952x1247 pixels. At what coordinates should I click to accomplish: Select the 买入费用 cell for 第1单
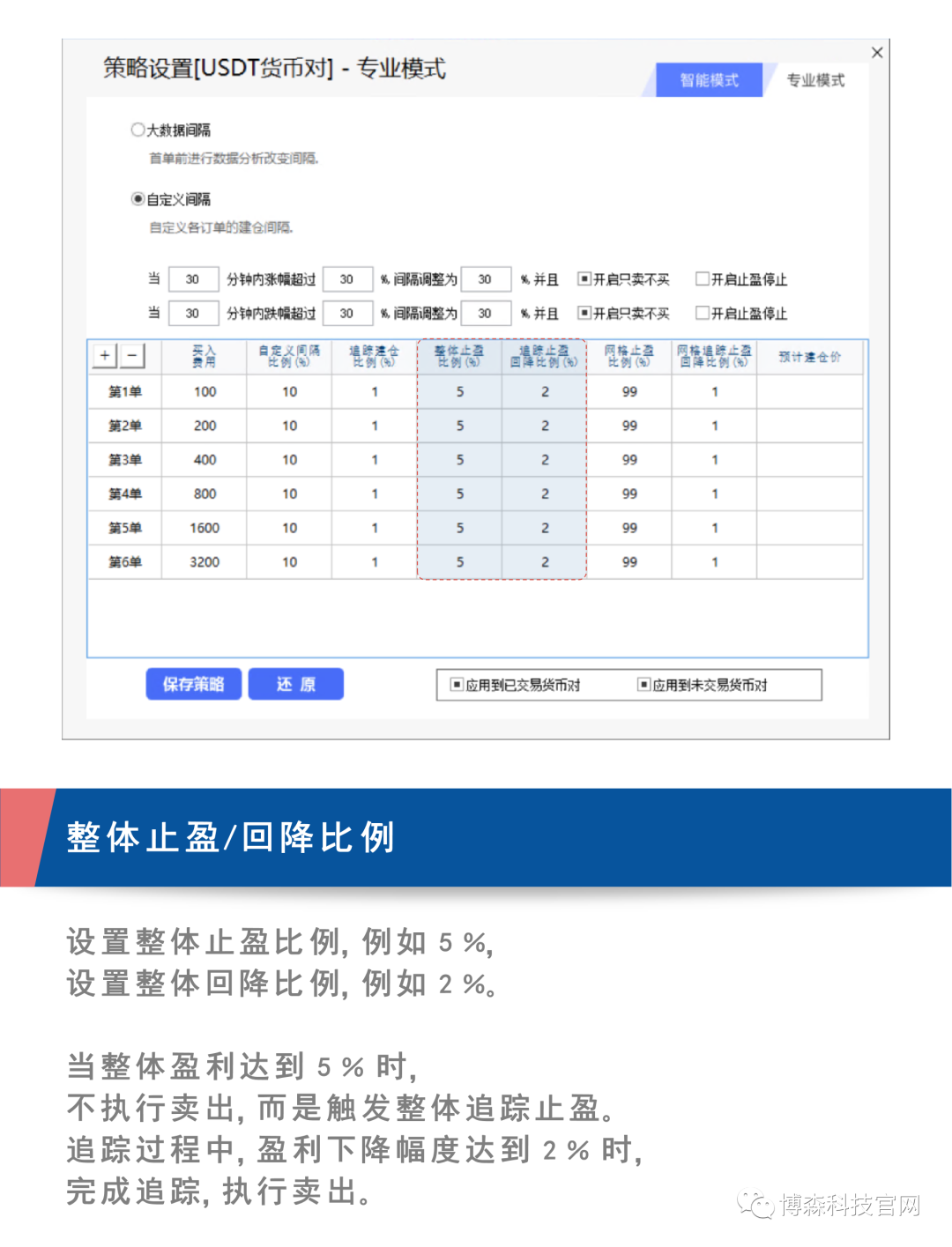coord(205,391)
